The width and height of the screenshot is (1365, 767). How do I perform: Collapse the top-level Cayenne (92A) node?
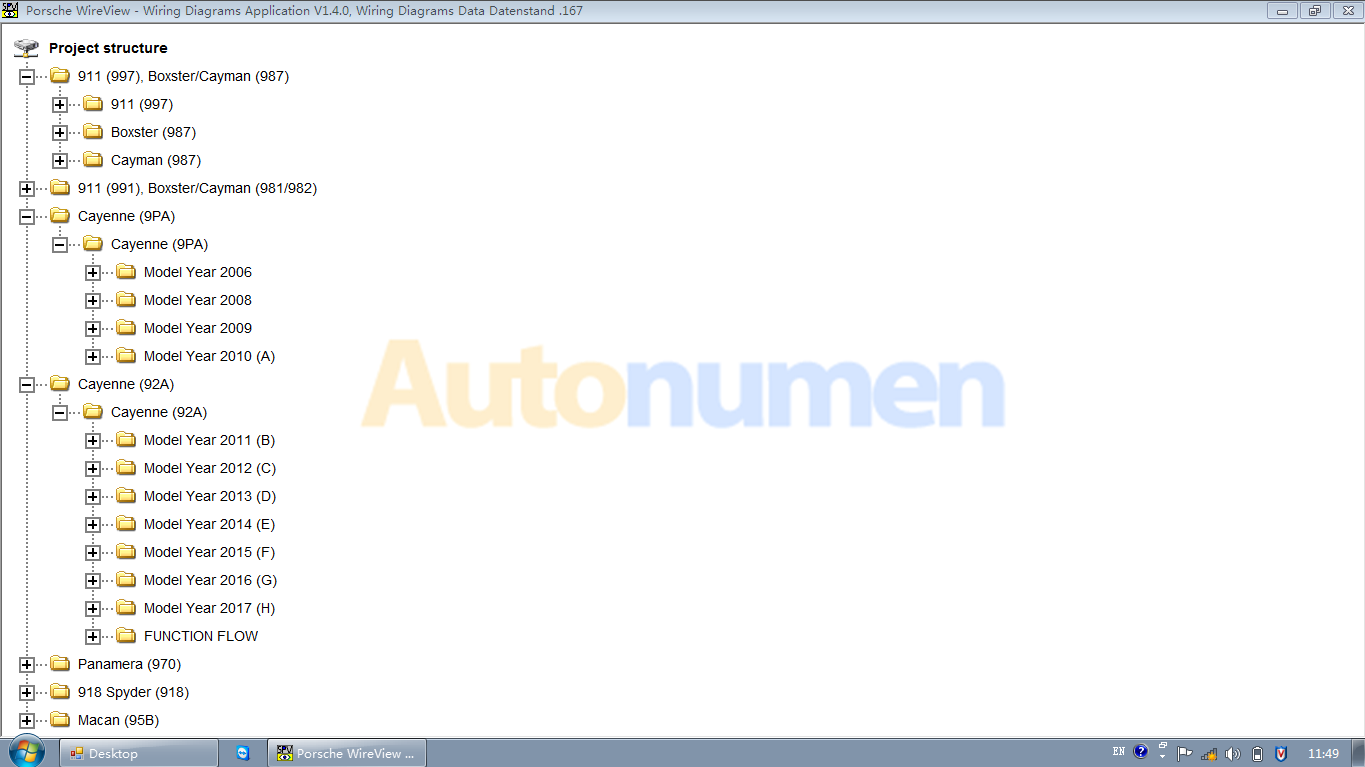tap(27, 384)
